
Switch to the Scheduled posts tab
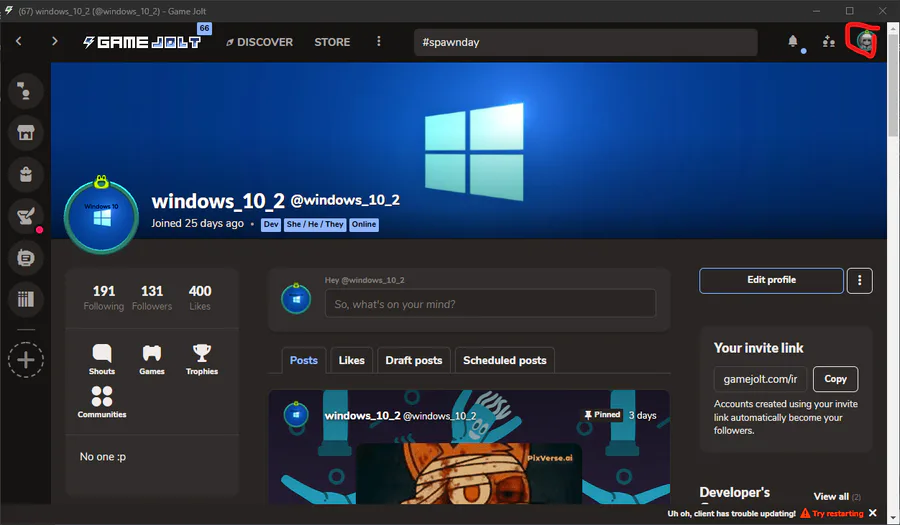click(x=505, y=360)
